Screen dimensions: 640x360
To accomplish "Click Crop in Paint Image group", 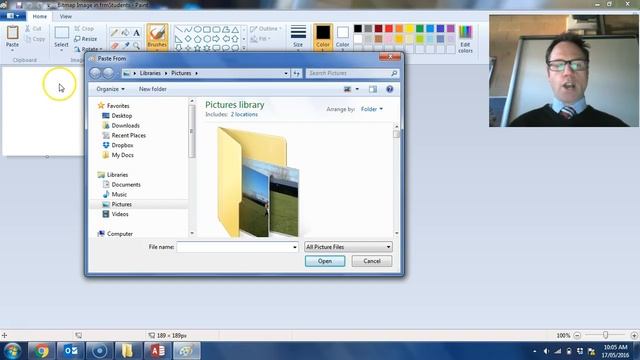I will tap(84, 29).
